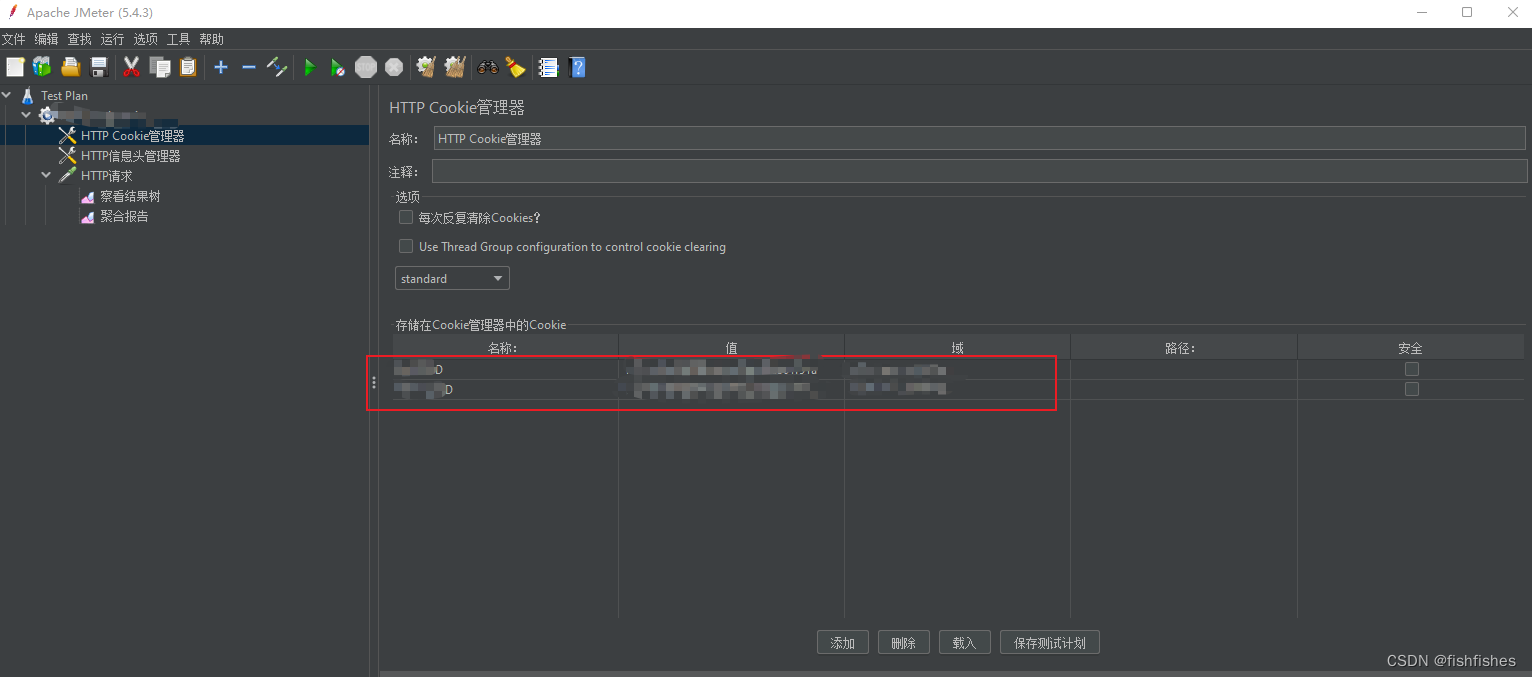Open the 工具 menu
Viewport: 1532px width, 677px height.
[178, 39]
